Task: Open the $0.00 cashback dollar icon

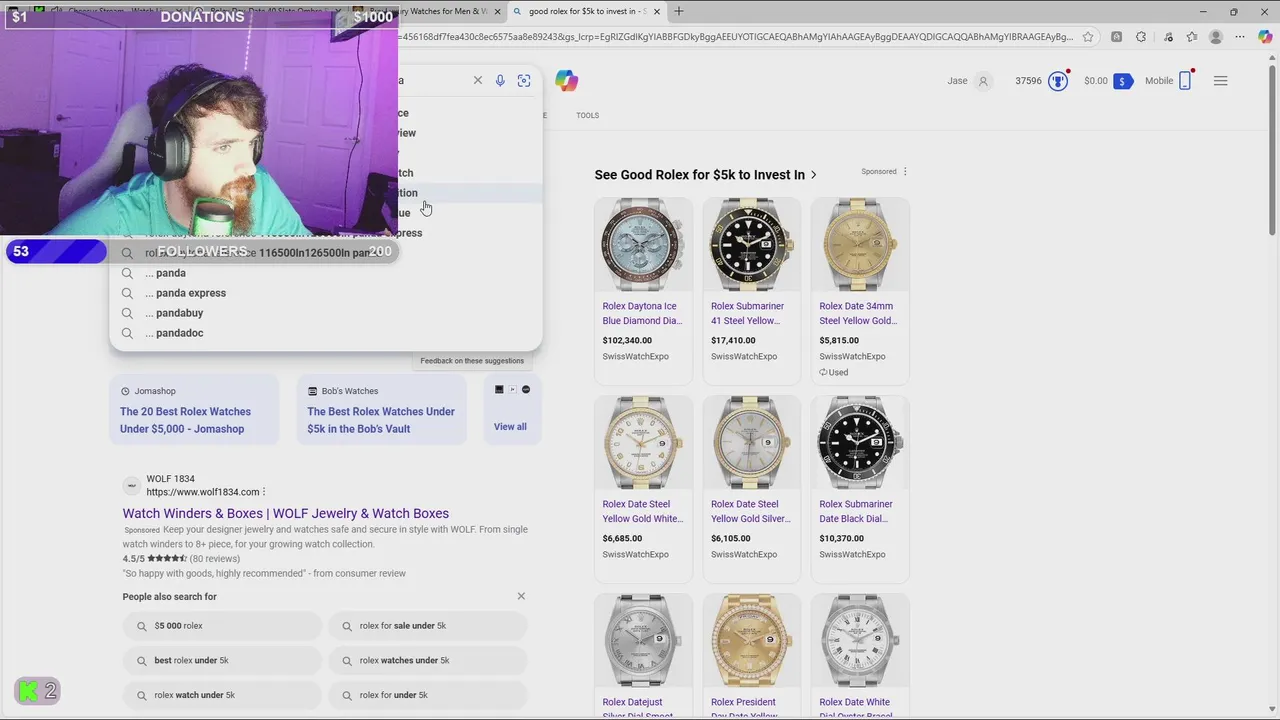Action: [1123, 81]
